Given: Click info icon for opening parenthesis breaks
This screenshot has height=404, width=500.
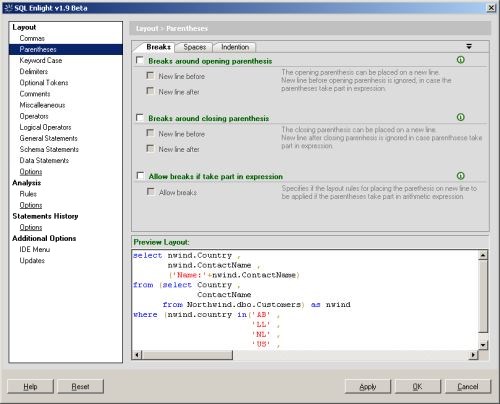Looking at the screenshot, I should [x=460, y=60].
